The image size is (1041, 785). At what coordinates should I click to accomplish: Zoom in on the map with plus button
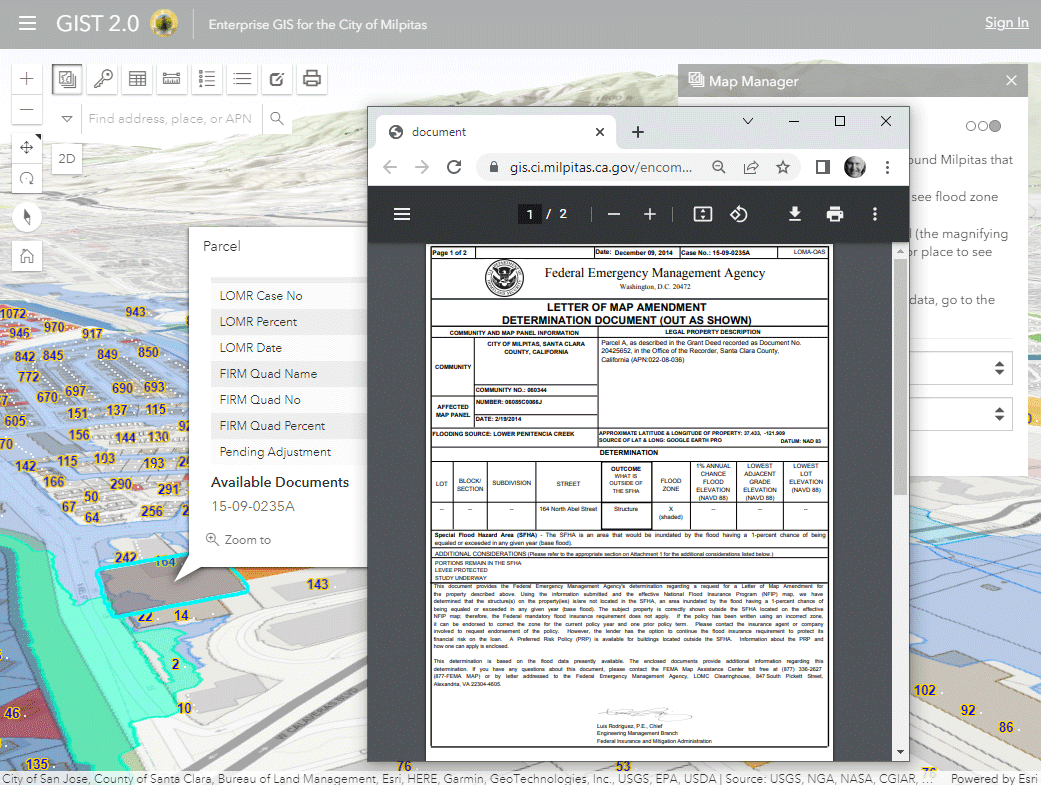coord(27,78)
